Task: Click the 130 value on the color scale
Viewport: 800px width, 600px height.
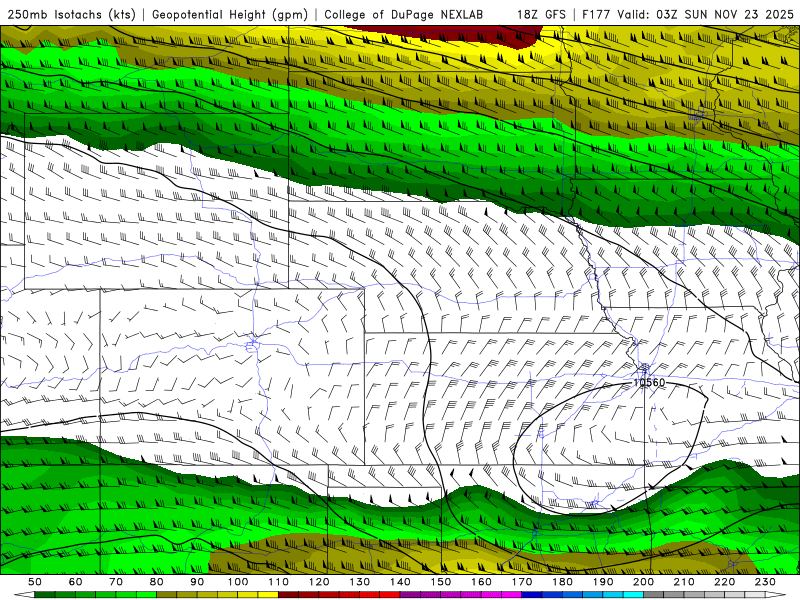Action: 360,582
